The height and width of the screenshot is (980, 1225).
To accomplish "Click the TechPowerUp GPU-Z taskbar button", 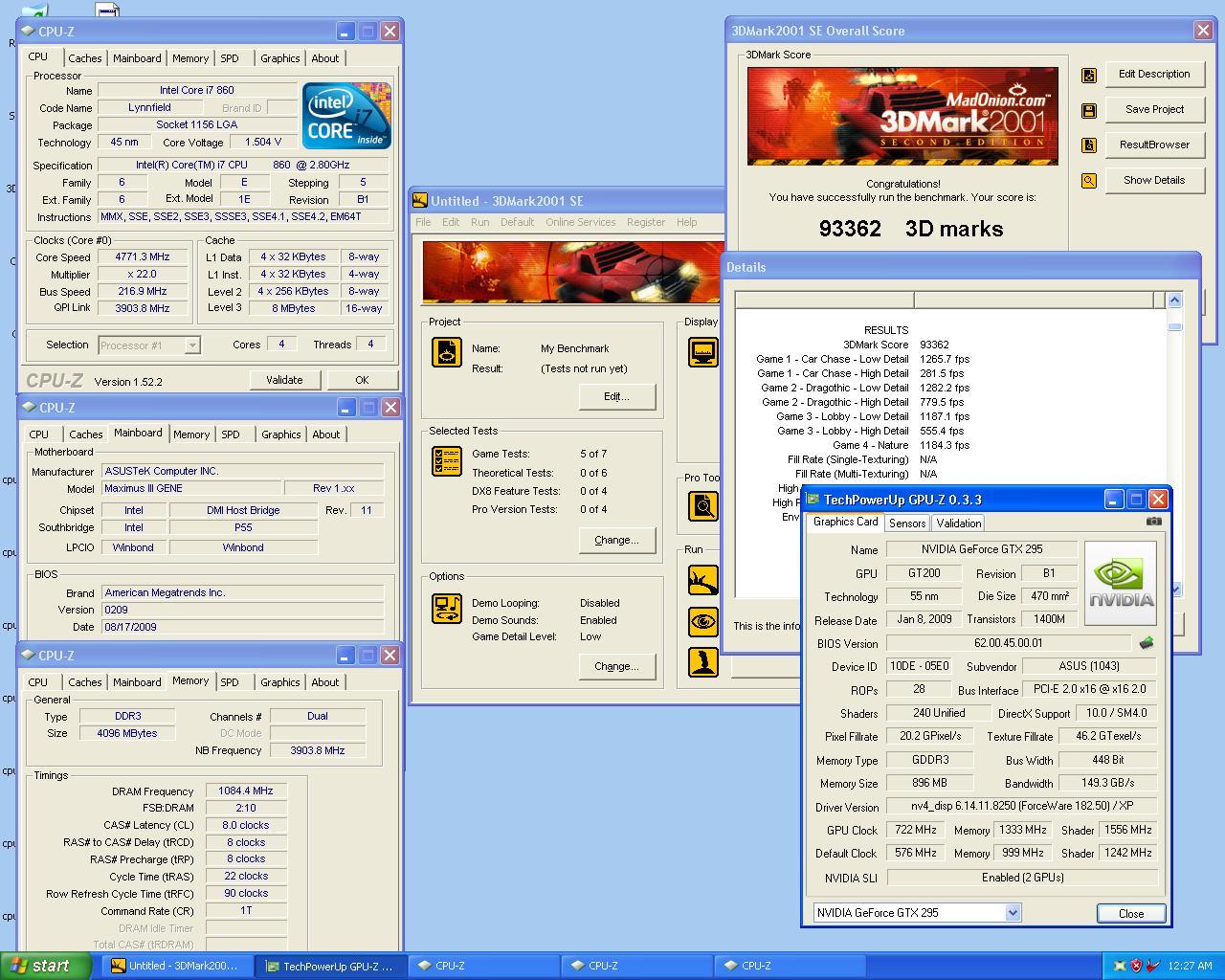I will click(x=330, y=966).
